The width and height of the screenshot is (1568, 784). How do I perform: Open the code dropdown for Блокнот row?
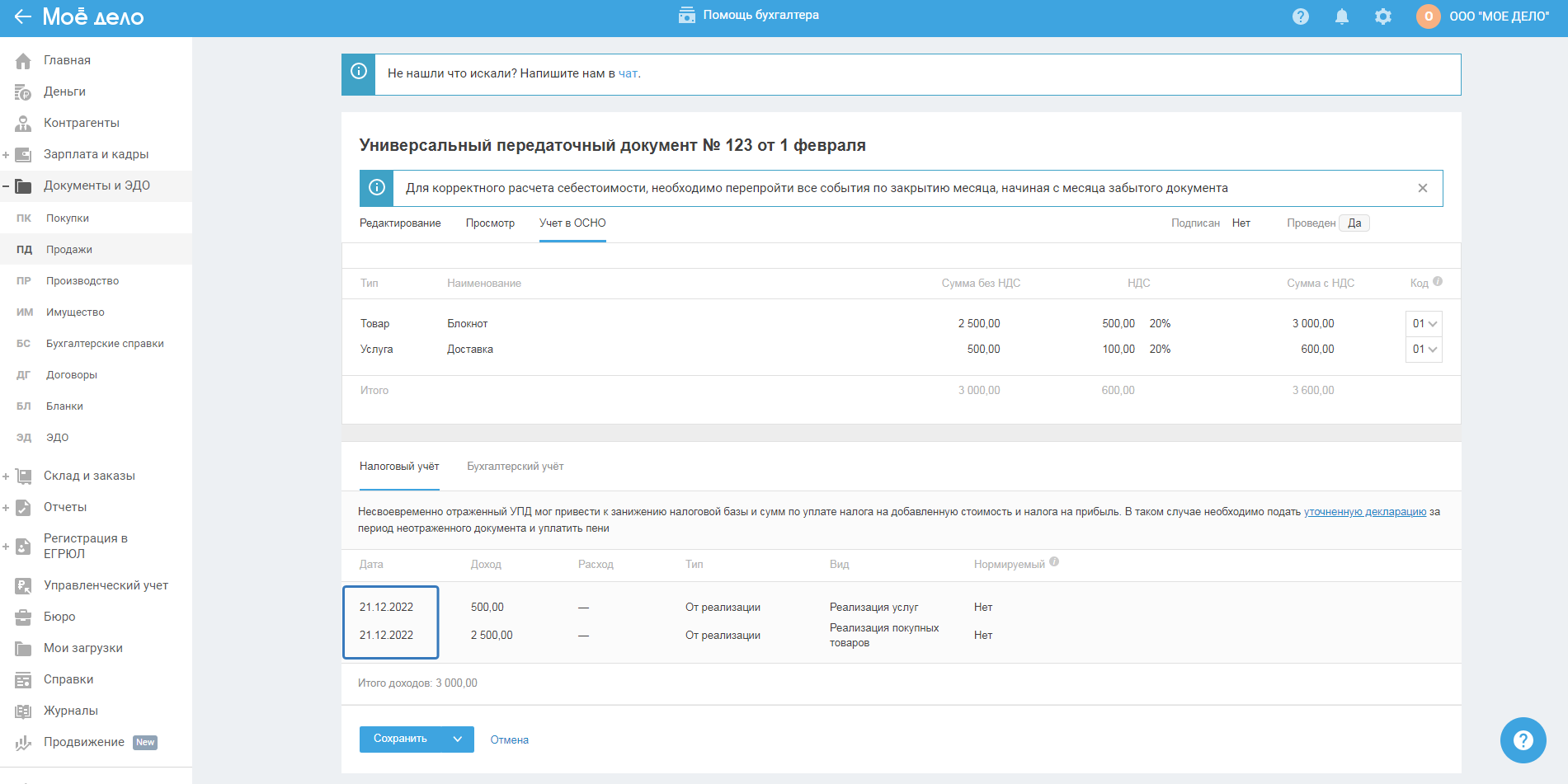tap(1424, 324)
